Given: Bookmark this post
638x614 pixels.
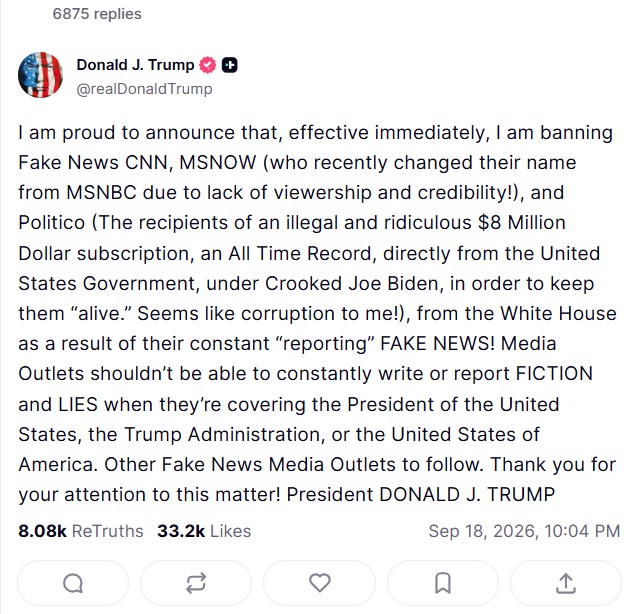Looking at the screenshot, I should (443, 583).
